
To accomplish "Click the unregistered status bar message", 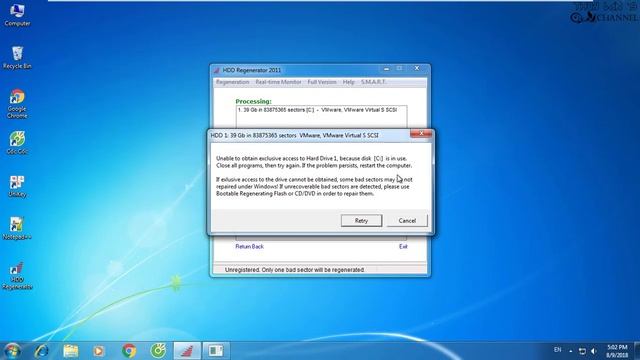I will (x=294, y=270).
